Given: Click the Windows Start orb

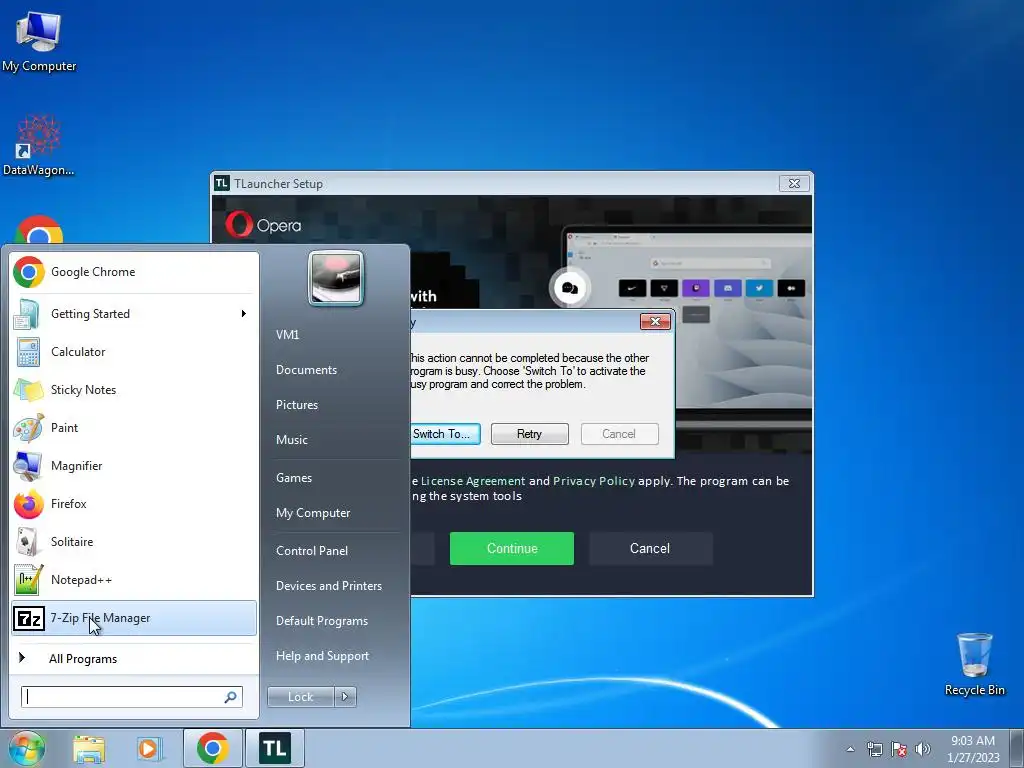Looking at the screenshot, I should 27,748.
